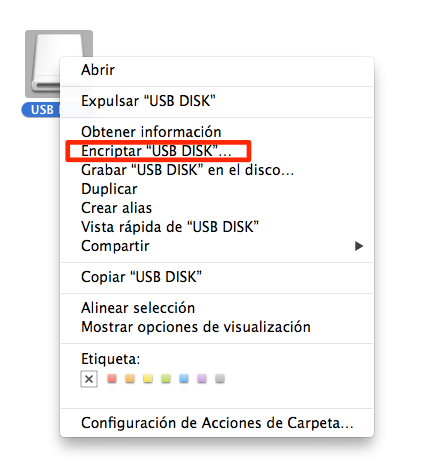Choose Grabar "USB DISK" en el disco
This screenshot has width=421, height=463.
[x=217, y=170]
